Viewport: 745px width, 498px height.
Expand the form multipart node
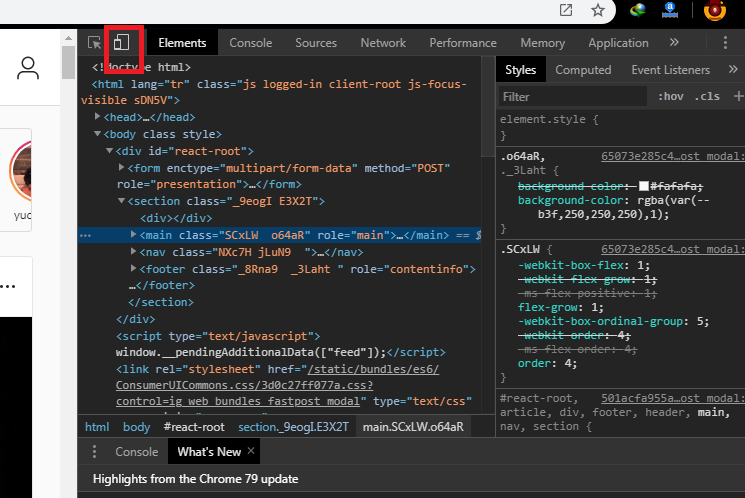121,167
